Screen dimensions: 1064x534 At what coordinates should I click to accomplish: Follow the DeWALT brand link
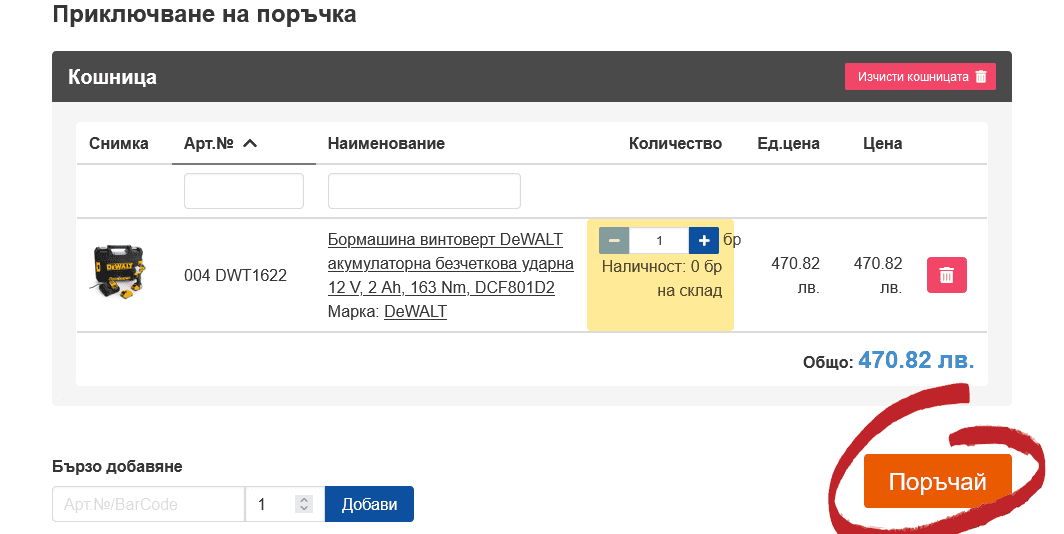click(x=415, y=311)
